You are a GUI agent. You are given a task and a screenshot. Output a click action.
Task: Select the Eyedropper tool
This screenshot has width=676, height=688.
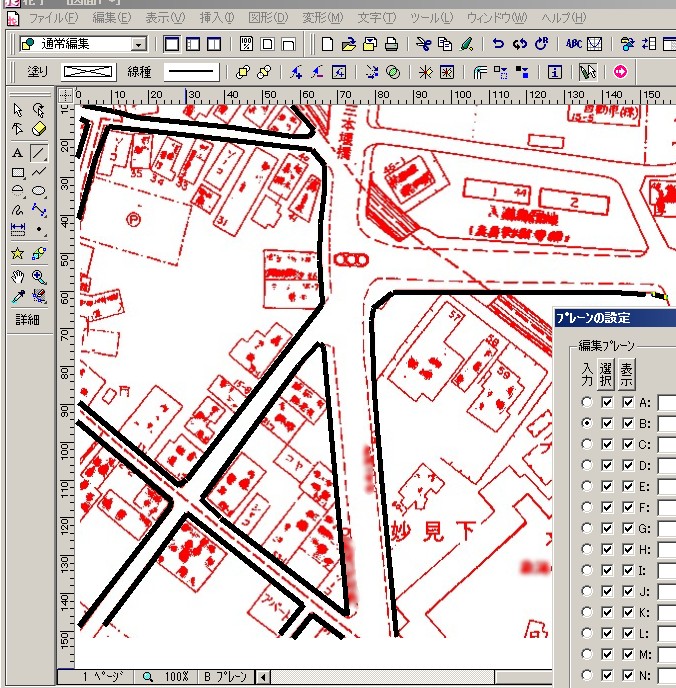[18, 296]
